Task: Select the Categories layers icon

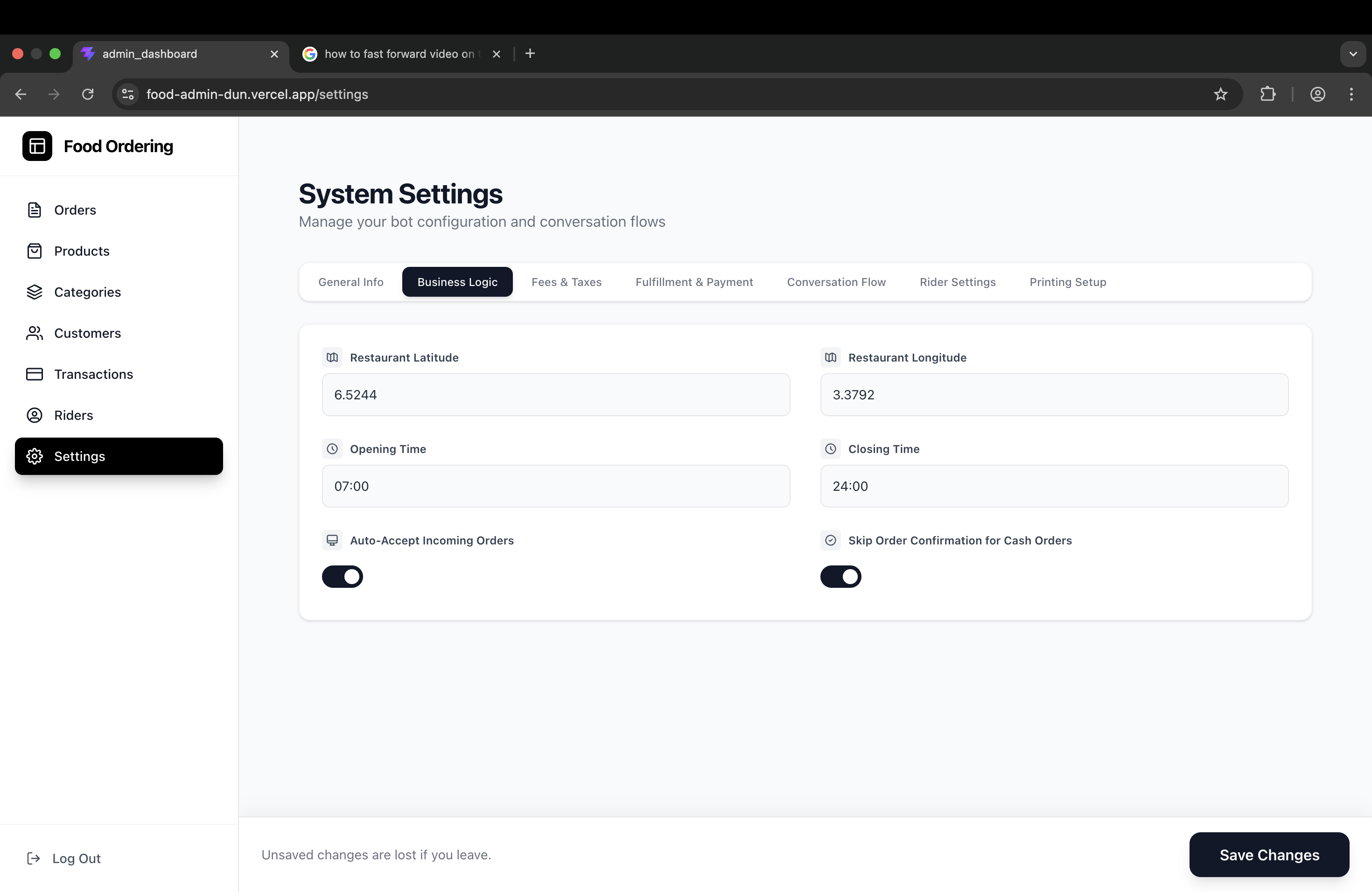Action: pos(35,292)
